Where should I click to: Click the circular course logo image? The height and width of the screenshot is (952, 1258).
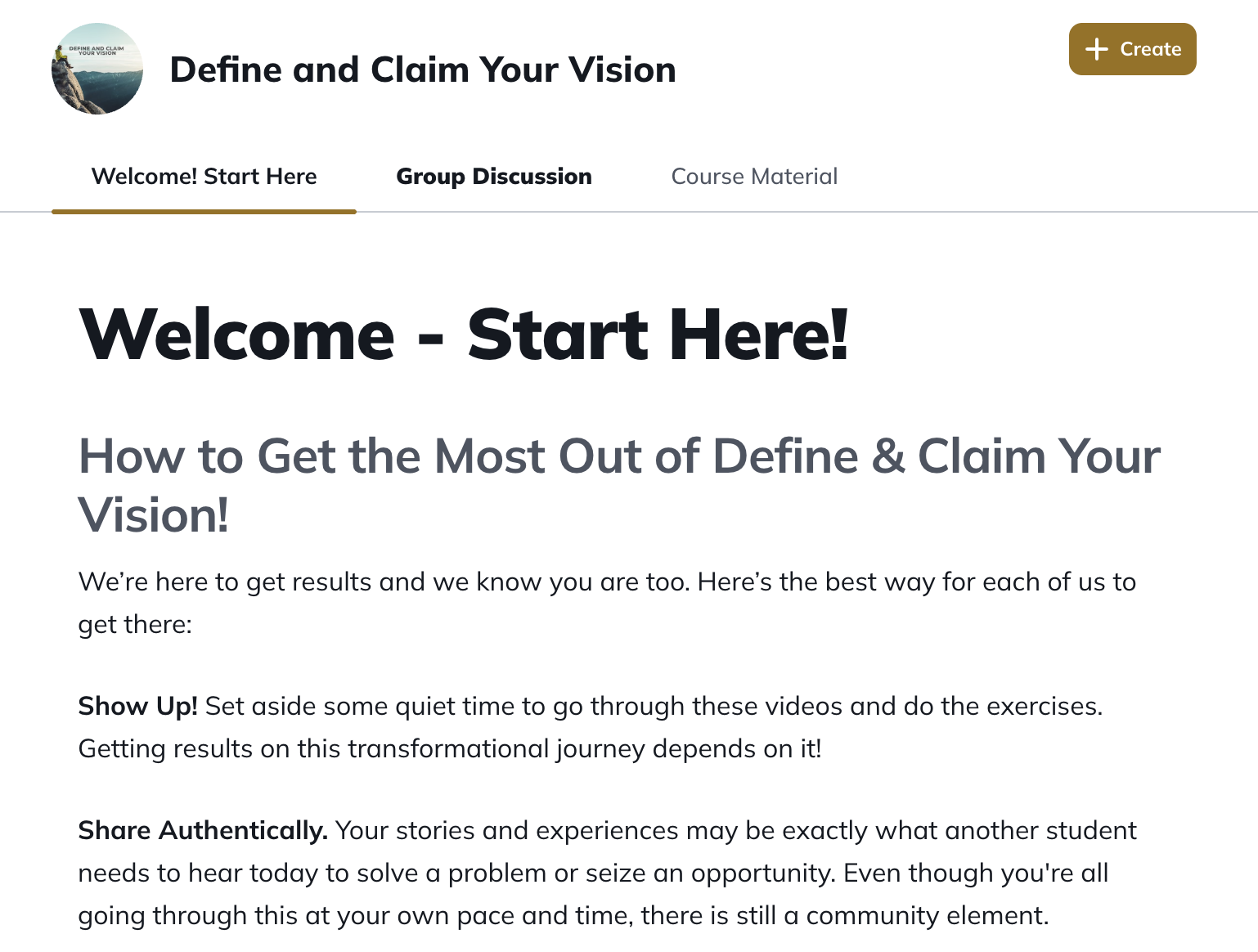[97, 69]
